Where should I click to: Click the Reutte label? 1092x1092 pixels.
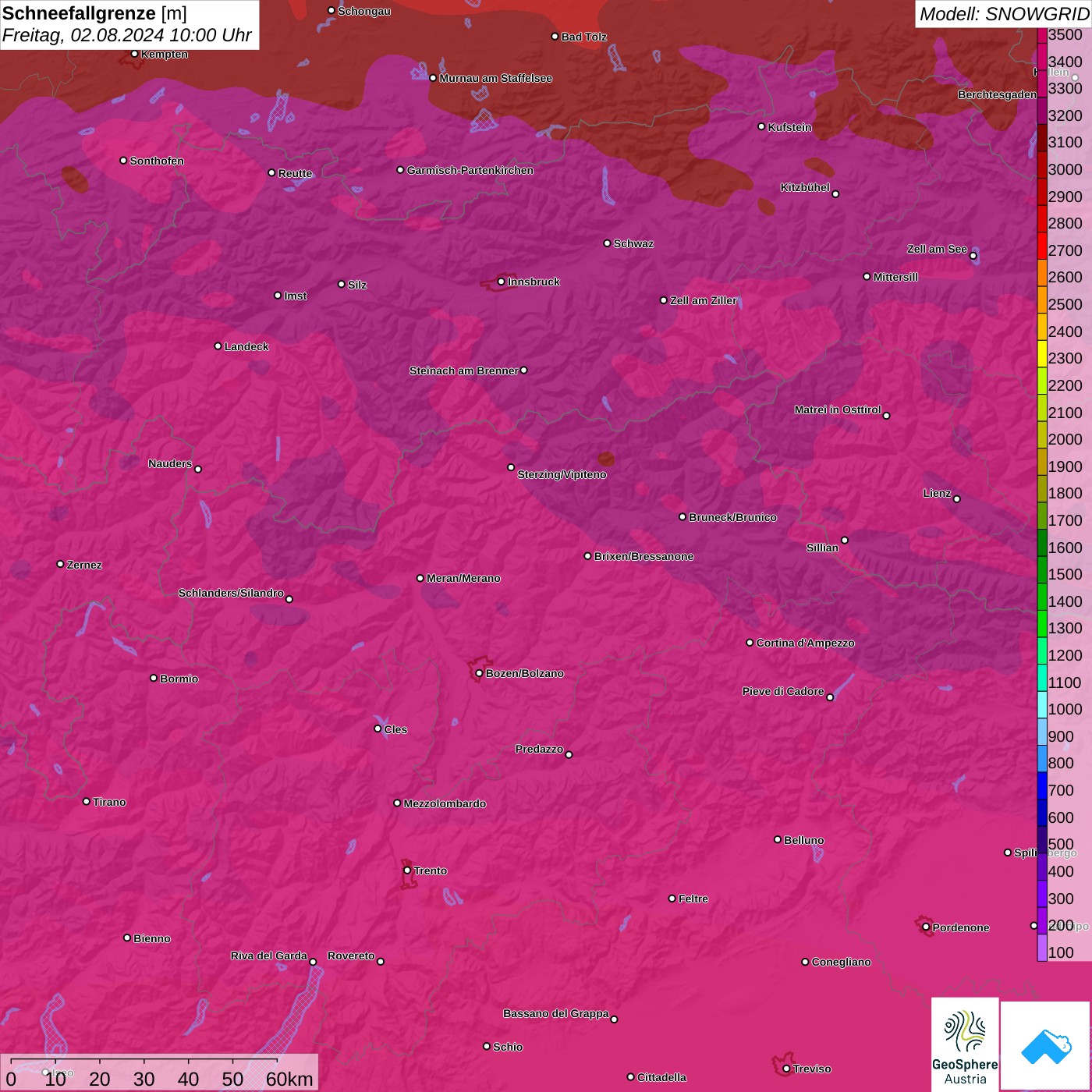point(295,173)
